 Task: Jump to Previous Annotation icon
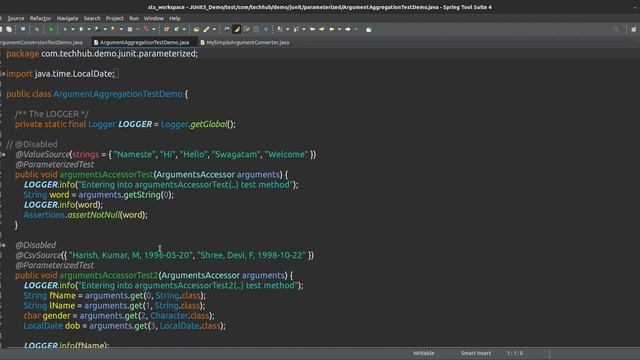pos(296,29)
